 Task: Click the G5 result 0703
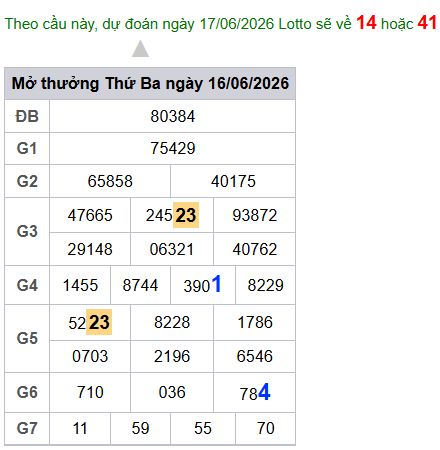coord(90,356)
